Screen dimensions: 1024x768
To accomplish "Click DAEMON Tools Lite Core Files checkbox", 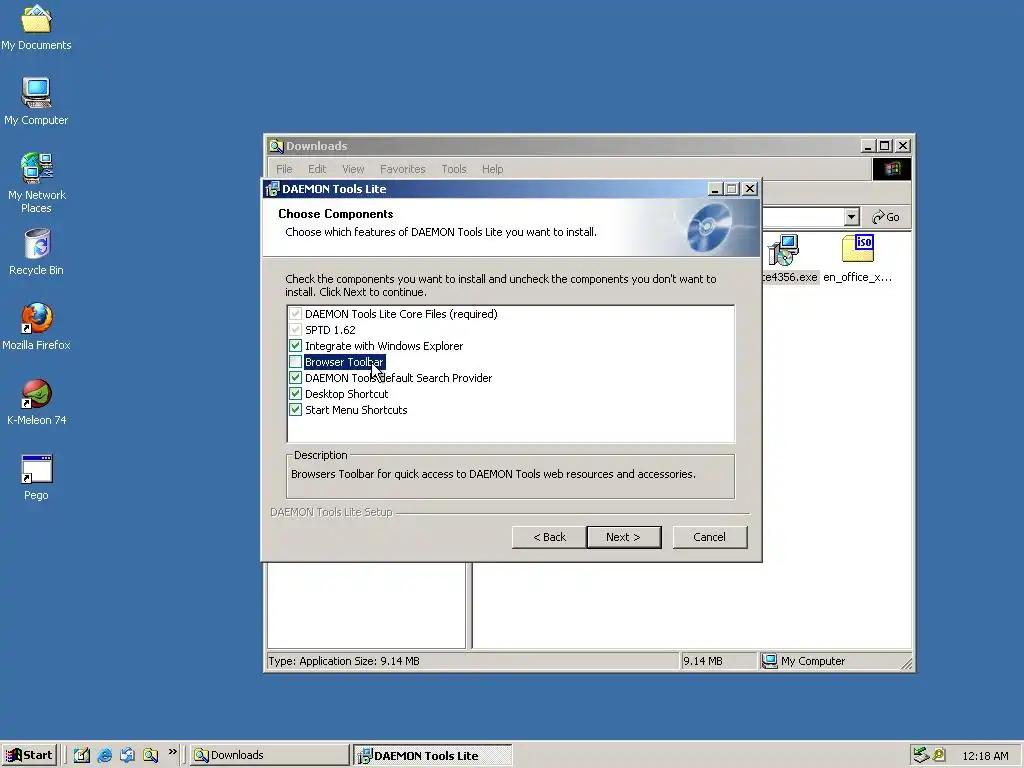I will (x=295, y=314).
